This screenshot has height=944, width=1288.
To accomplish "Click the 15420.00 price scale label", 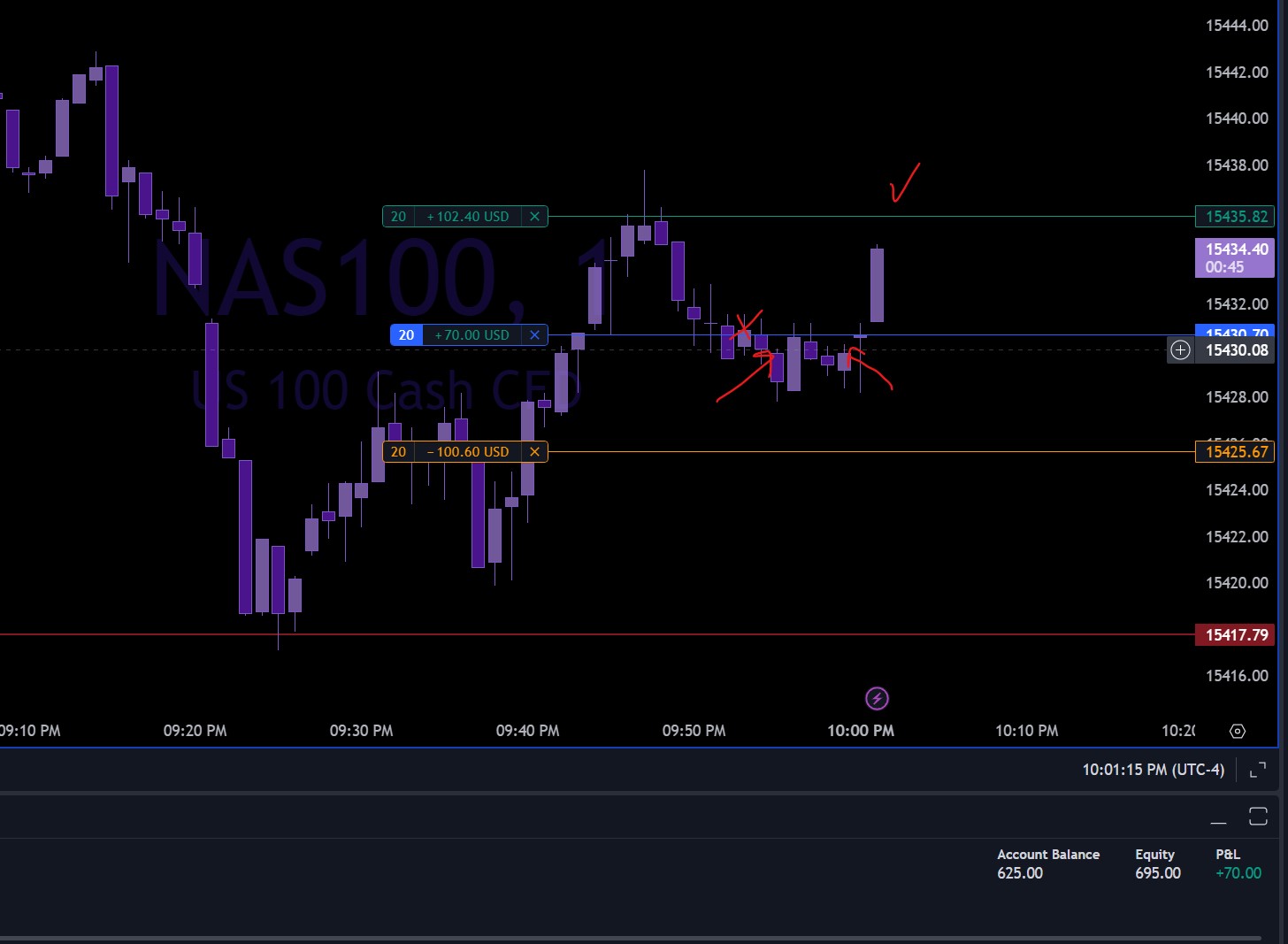I will tap(1237, 583).
